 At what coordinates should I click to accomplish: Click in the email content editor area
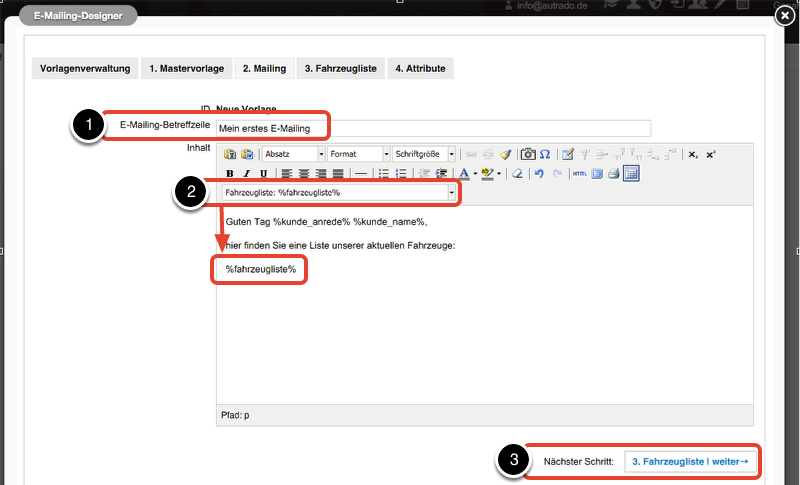coord(485,305)
